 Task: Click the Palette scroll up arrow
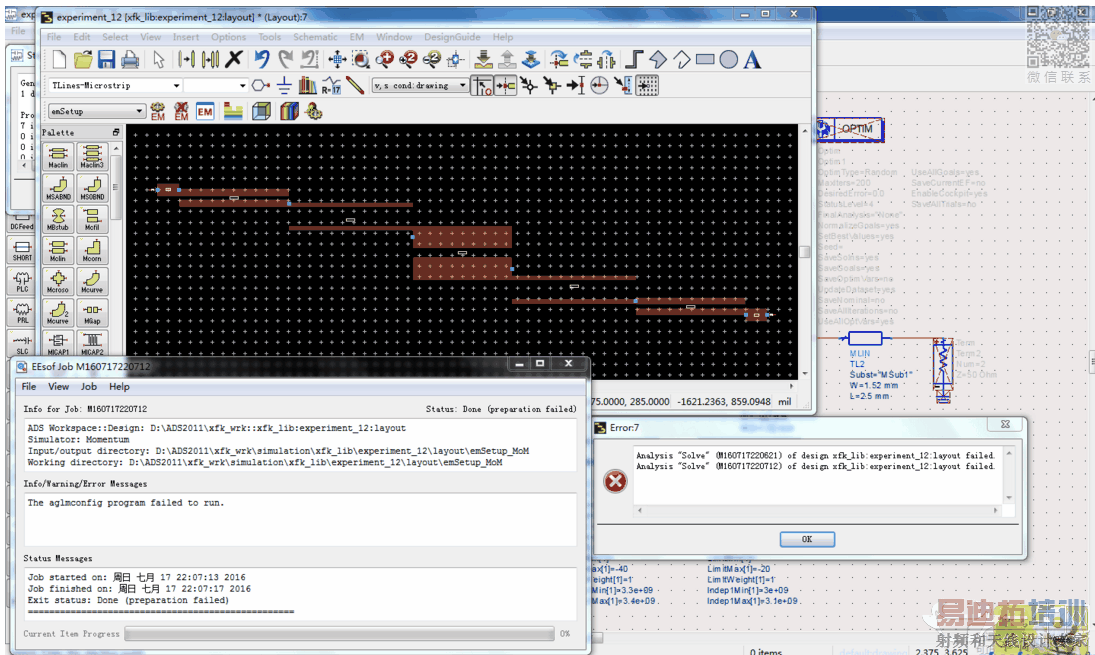116,149
